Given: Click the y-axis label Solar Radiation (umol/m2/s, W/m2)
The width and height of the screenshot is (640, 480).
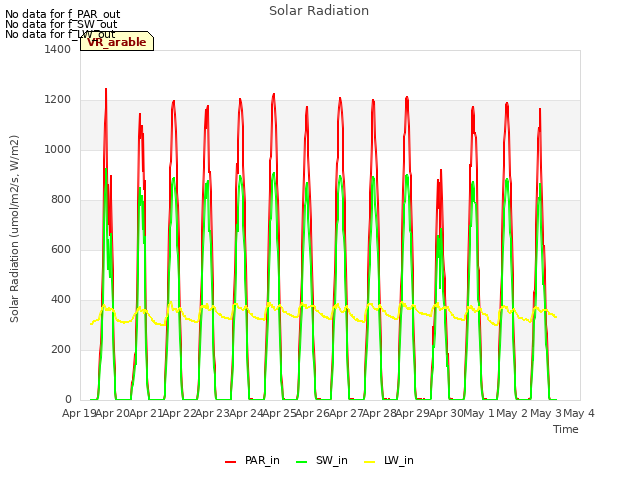Looking at the screenshot, I should tap(14, 229).
